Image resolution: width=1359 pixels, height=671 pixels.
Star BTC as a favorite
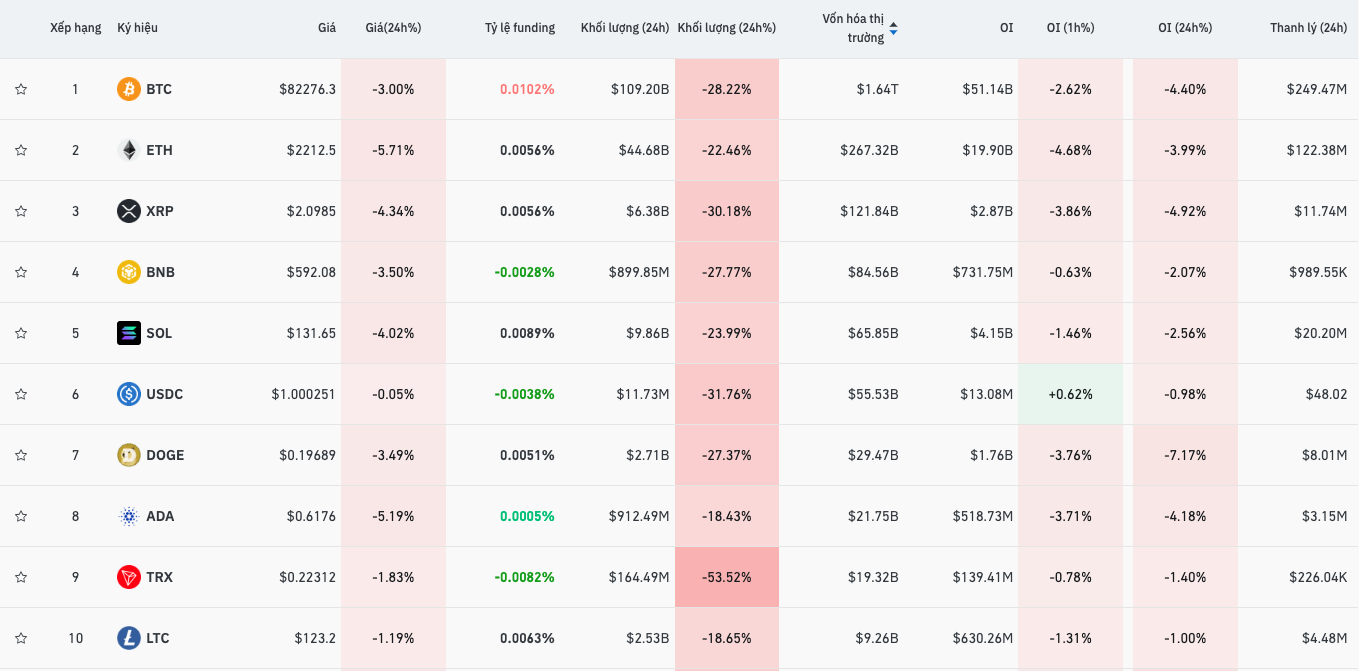coord(21,89)
